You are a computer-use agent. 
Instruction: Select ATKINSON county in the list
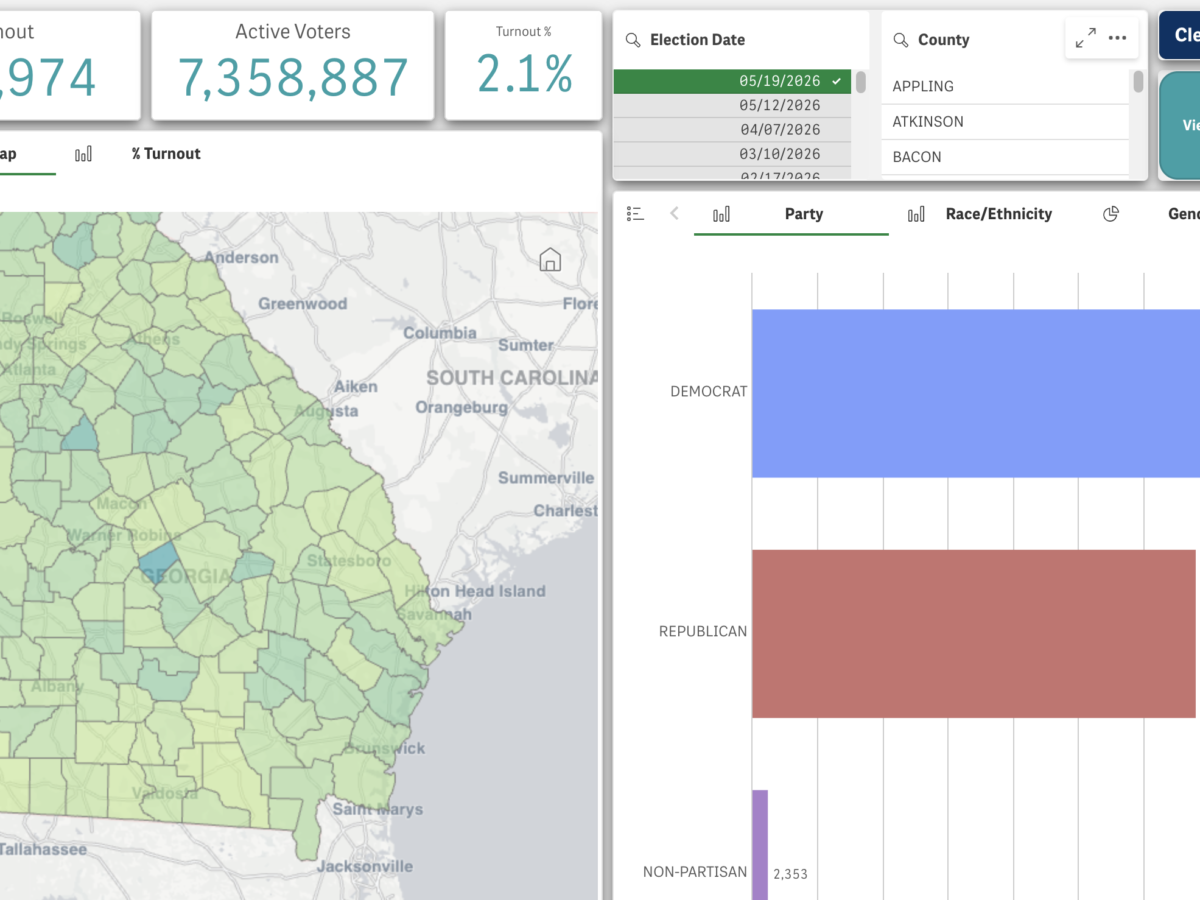[x=1005, y=122]
